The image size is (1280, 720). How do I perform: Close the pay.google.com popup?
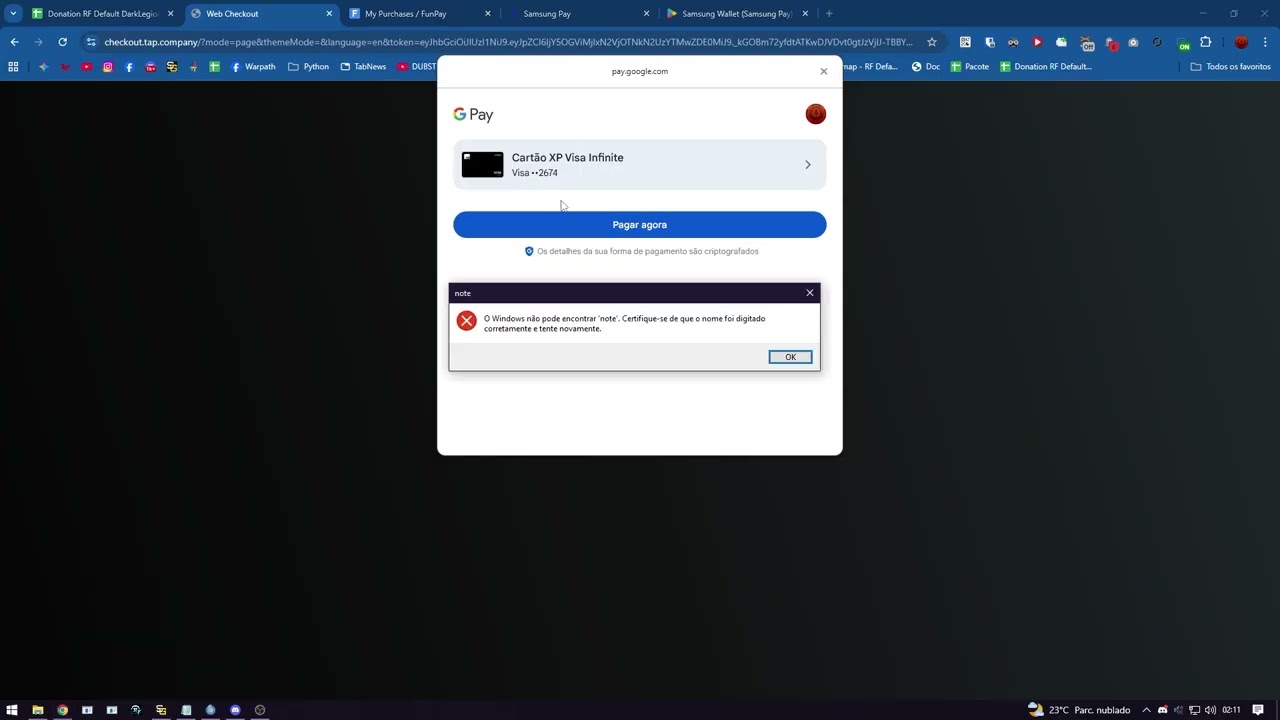(x=824, y=71)
